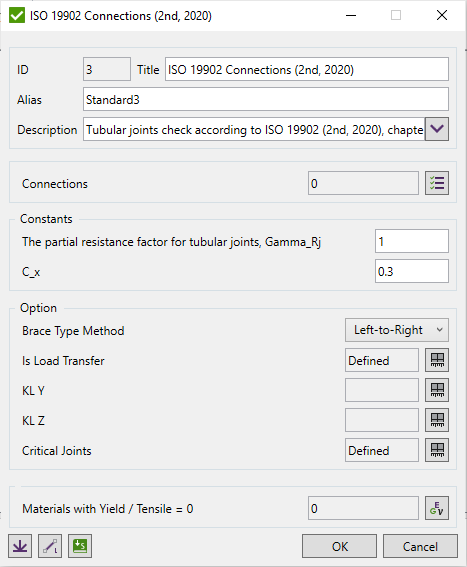Click the Description text field
This screenshot has width=467, height=567.
pyautogui.click(x=254, y=129)
